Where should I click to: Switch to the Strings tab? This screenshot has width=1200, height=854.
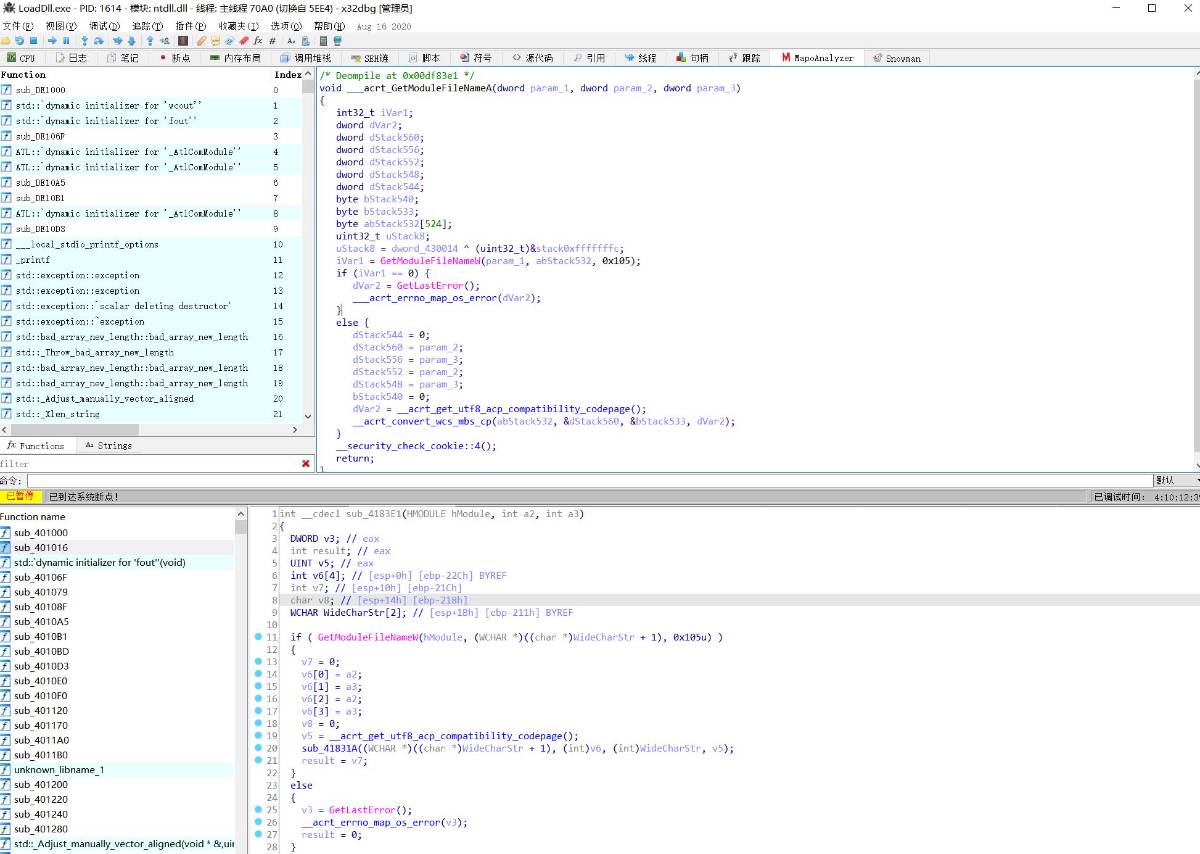(x=108, y=446)
